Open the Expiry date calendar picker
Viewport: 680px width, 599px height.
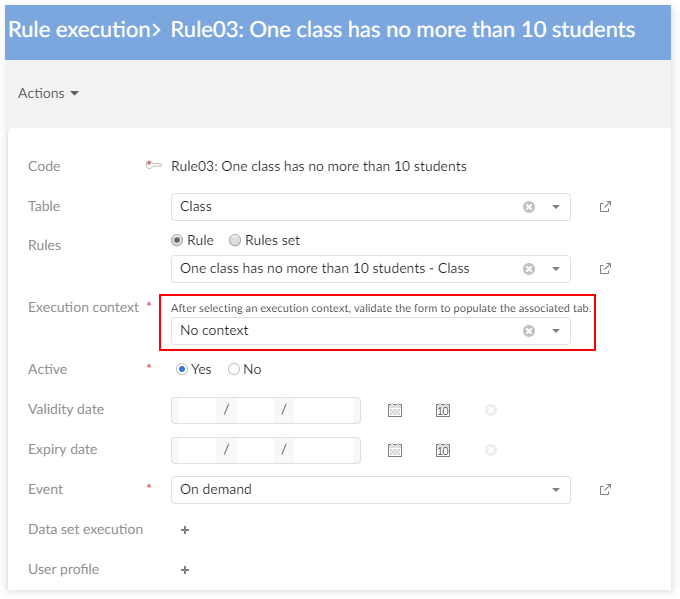395,450
